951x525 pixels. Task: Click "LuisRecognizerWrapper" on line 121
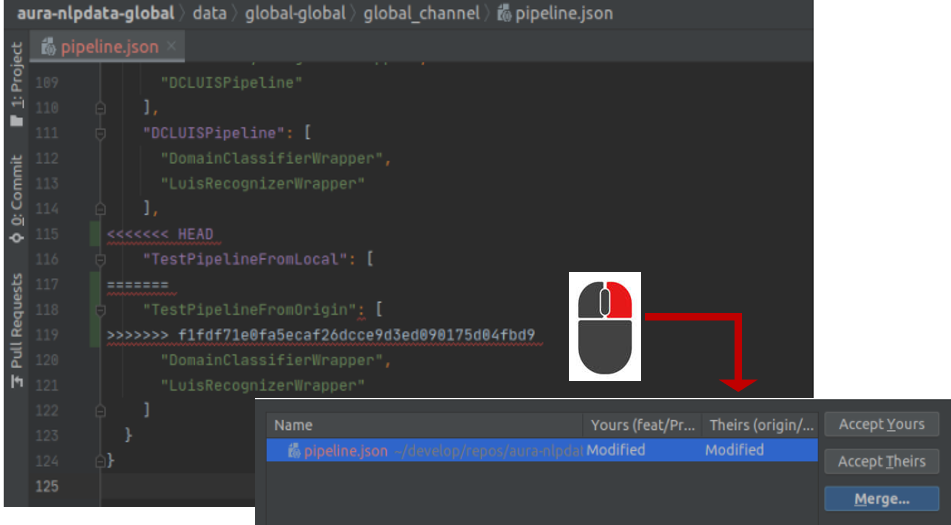click(x=262, y=386)
